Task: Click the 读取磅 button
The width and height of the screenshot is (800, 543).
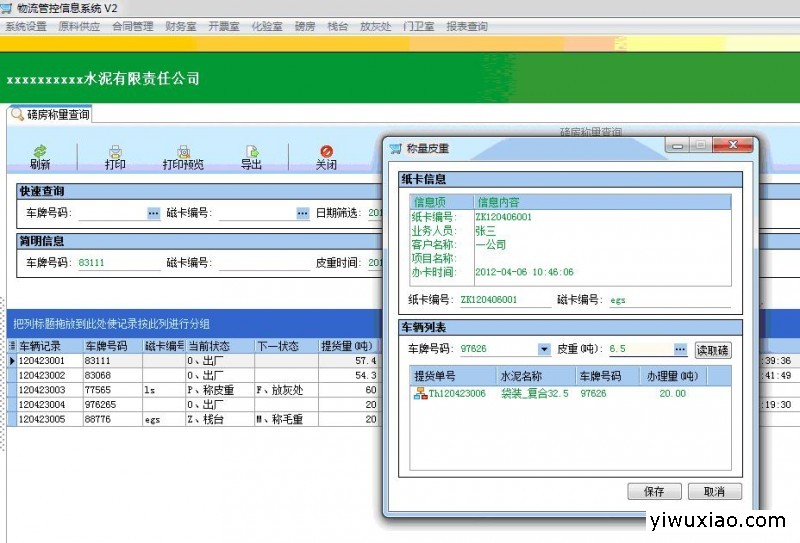Action: coord(713,350)
